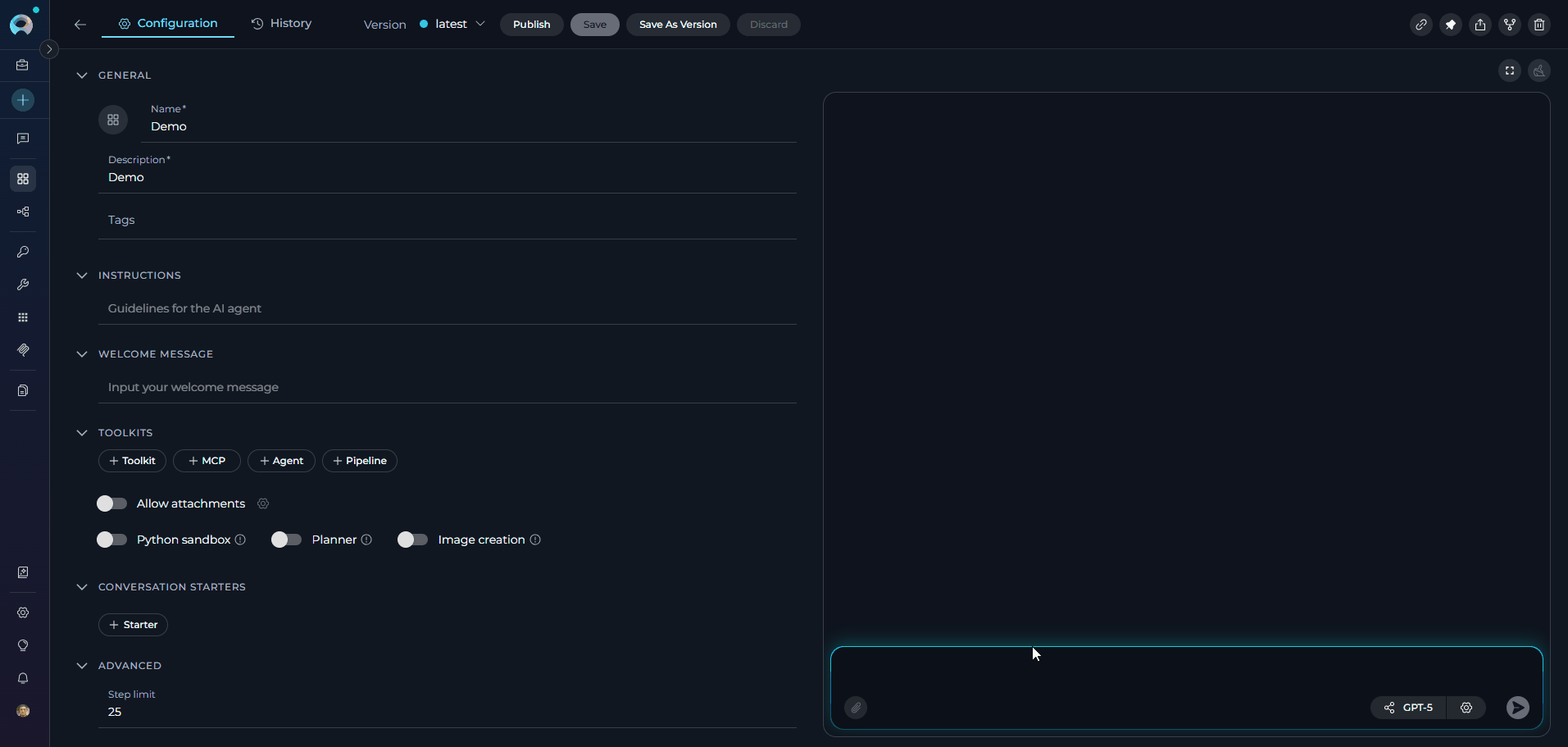Click the export upload icon in top toolbar
The width and height of the screenshot is (1568, 747).
tap(1479, 25)
